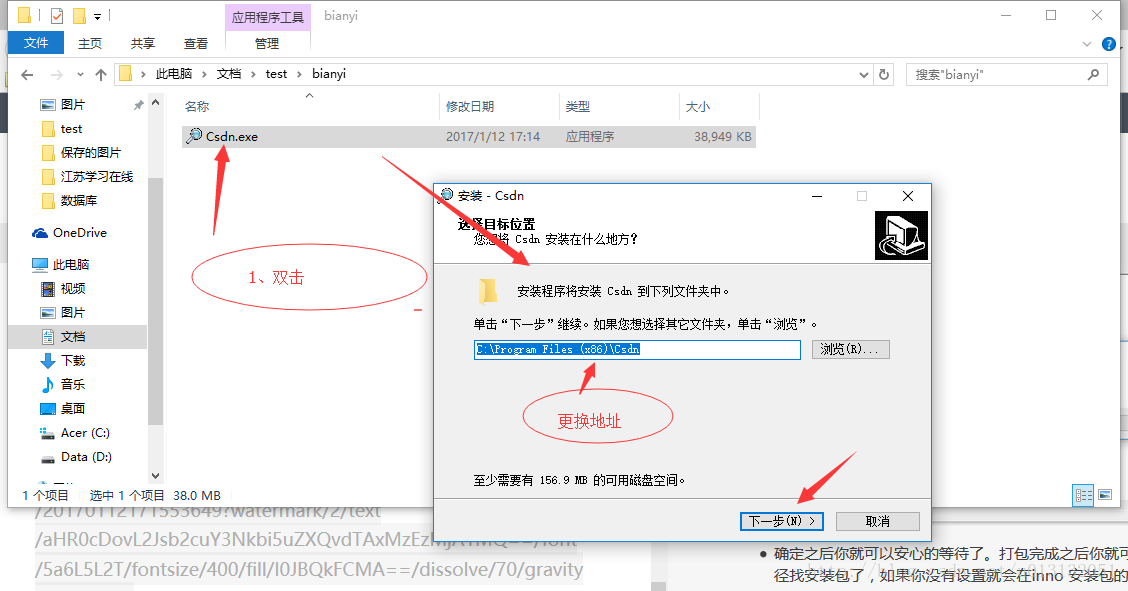1128x591 pixels.
Task: Click the 应用程序工具 contextual tab header
Action: pos(268,17)
